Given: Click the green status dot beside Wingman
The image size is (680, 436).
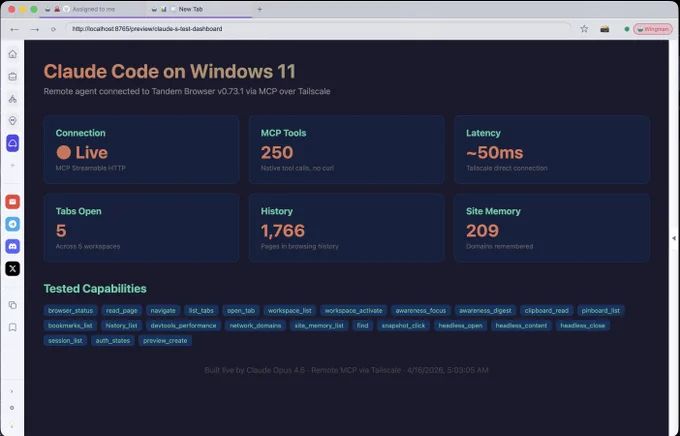Looking at the screenshot, I should point(627,29).
